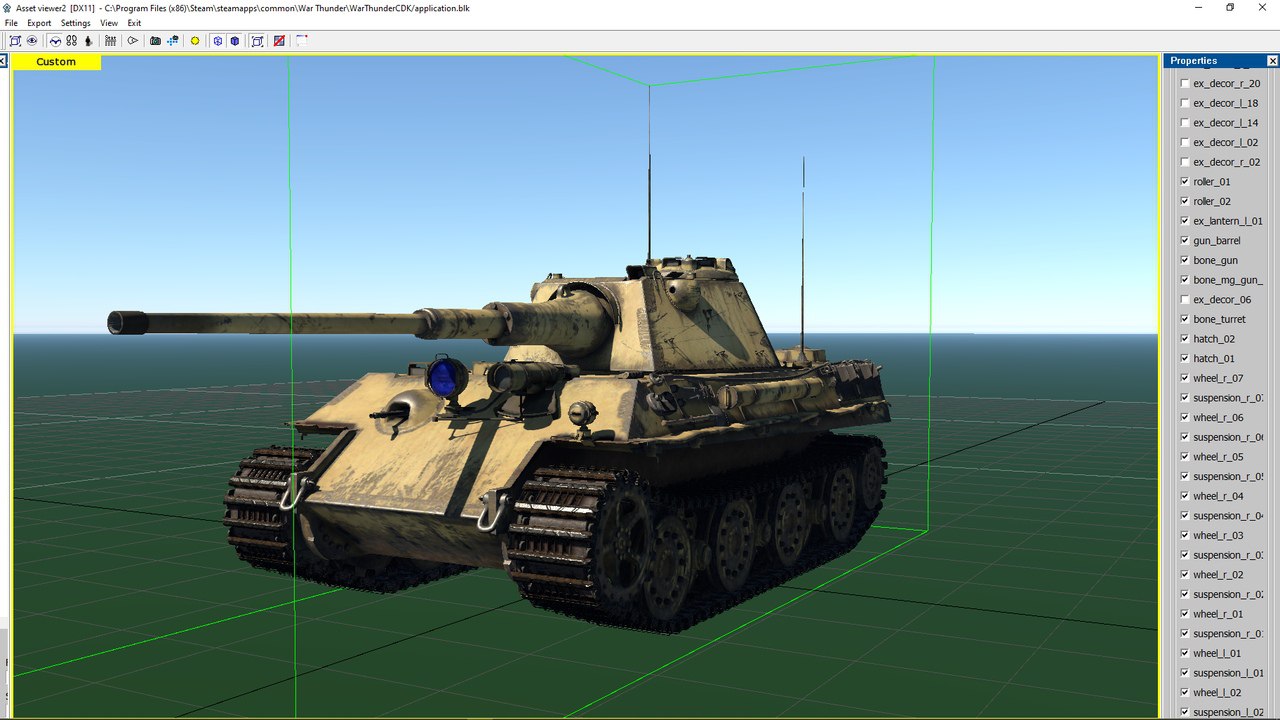
Task: Click the bounding box frame toolbar icon
Action: coord(257,41)
